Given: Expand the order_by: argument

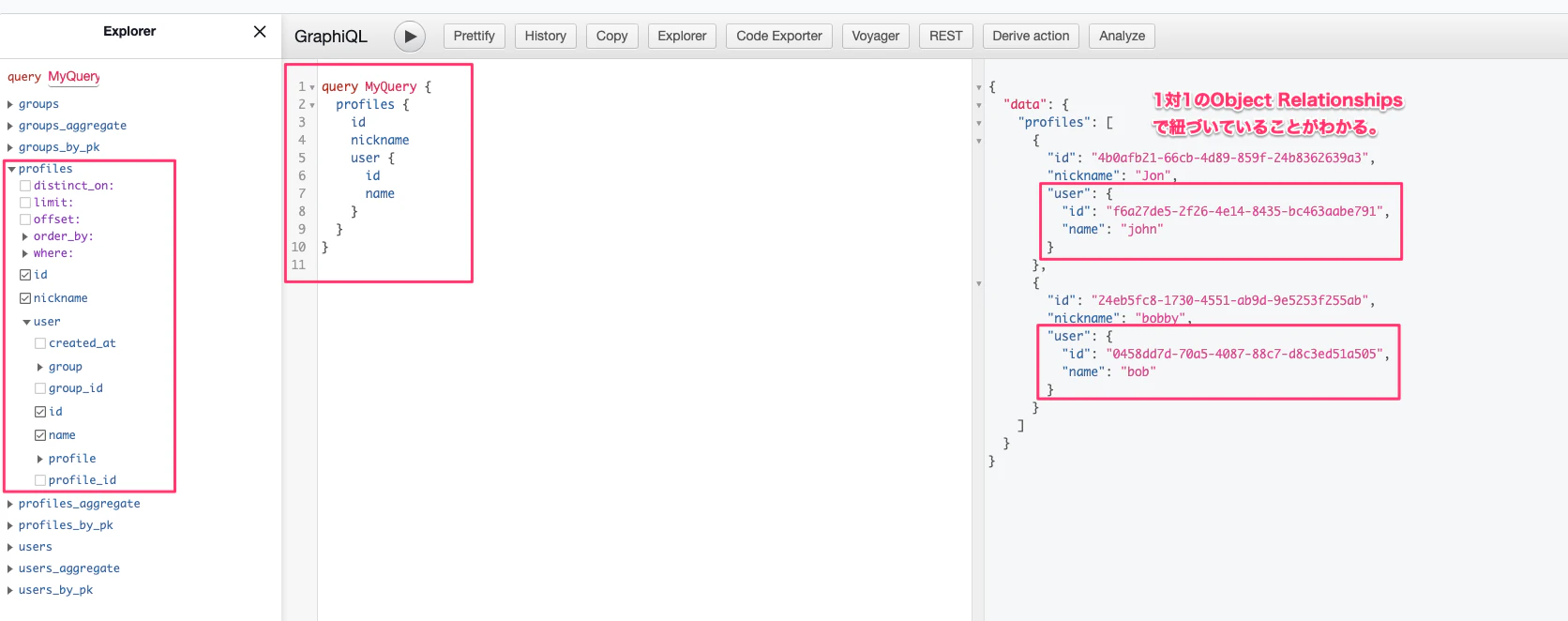Looking at the screenshot, I should (25, 236).
